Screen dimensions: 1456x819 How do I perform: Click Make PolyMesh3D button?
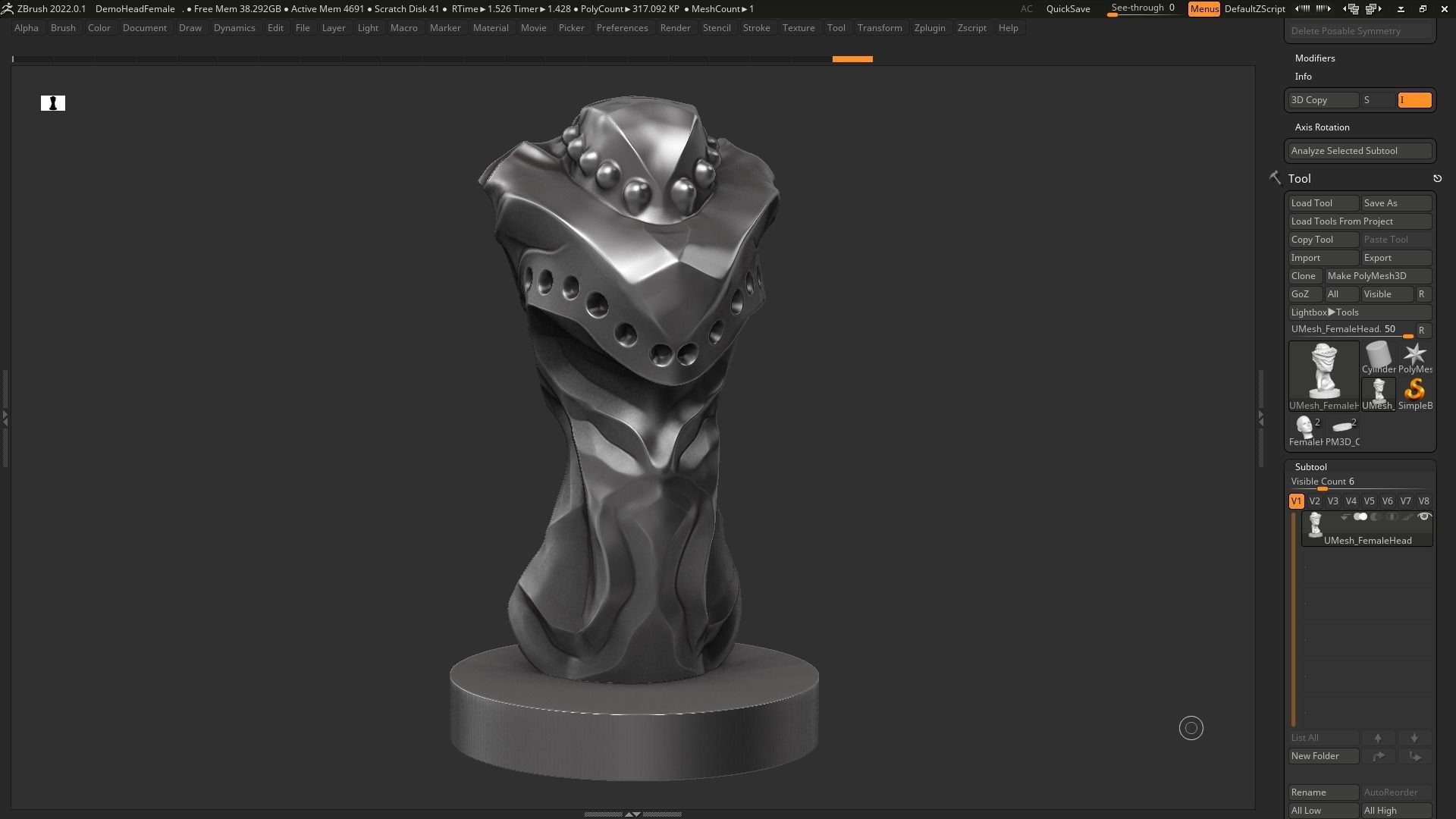click(x=1379, y=276)
